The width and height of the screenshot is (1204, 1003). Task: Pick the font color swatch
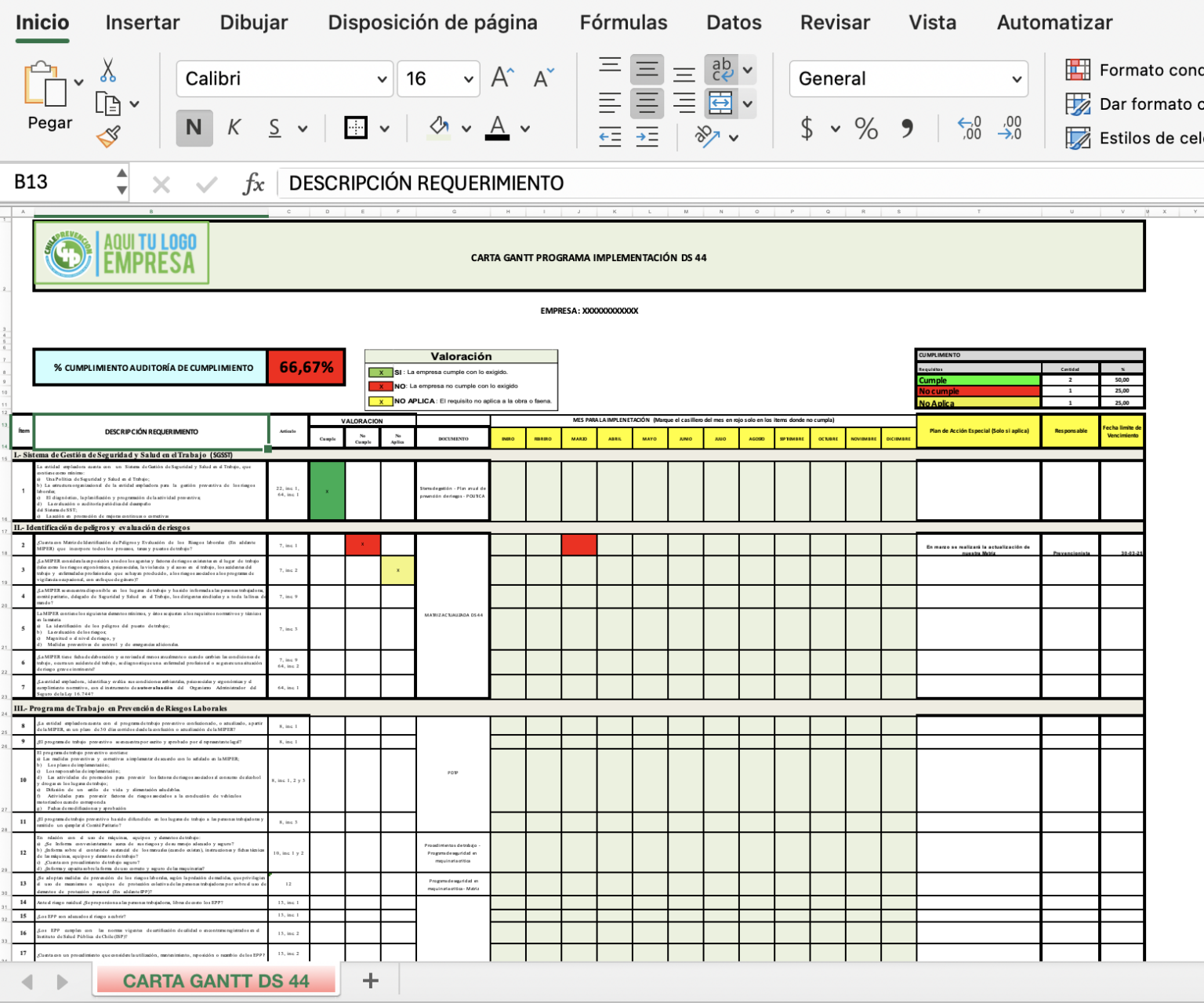click(496, 127)
